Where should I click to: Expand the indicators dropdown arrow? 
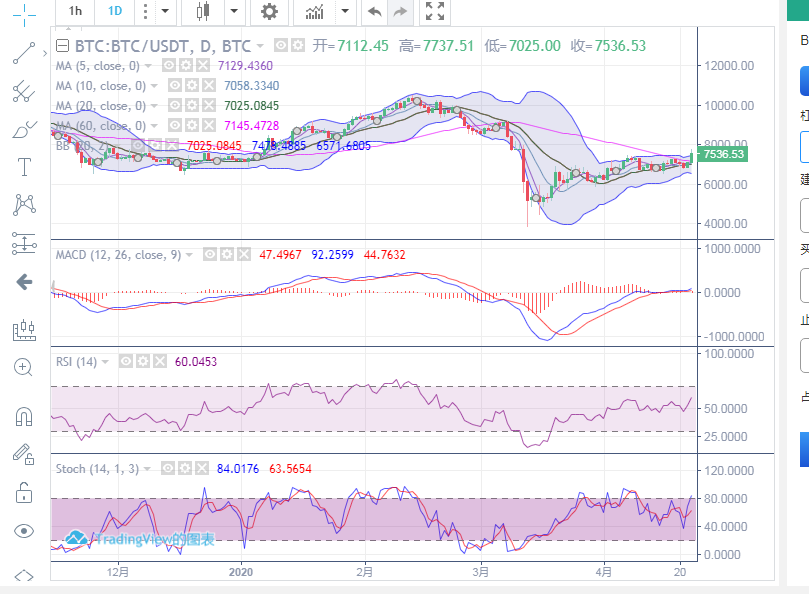pos(346,11)
